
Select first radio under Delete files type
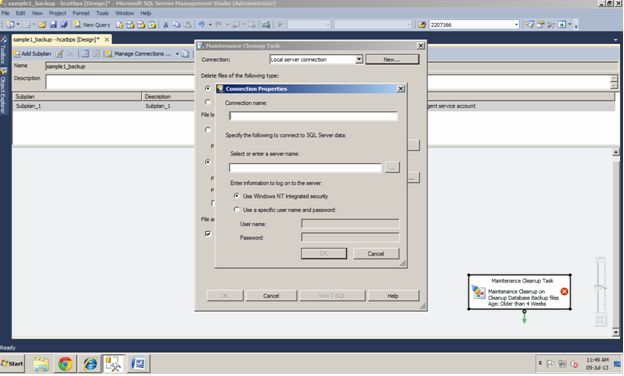208,88
